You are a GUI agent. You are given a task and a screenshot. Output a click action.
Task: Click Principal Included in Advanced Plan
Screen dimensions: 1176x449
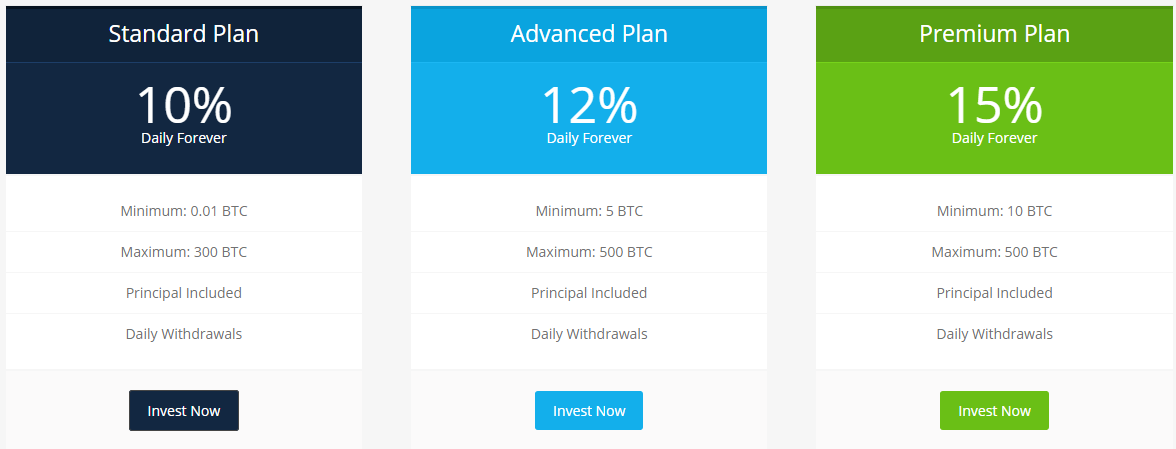tap(589, 293)
